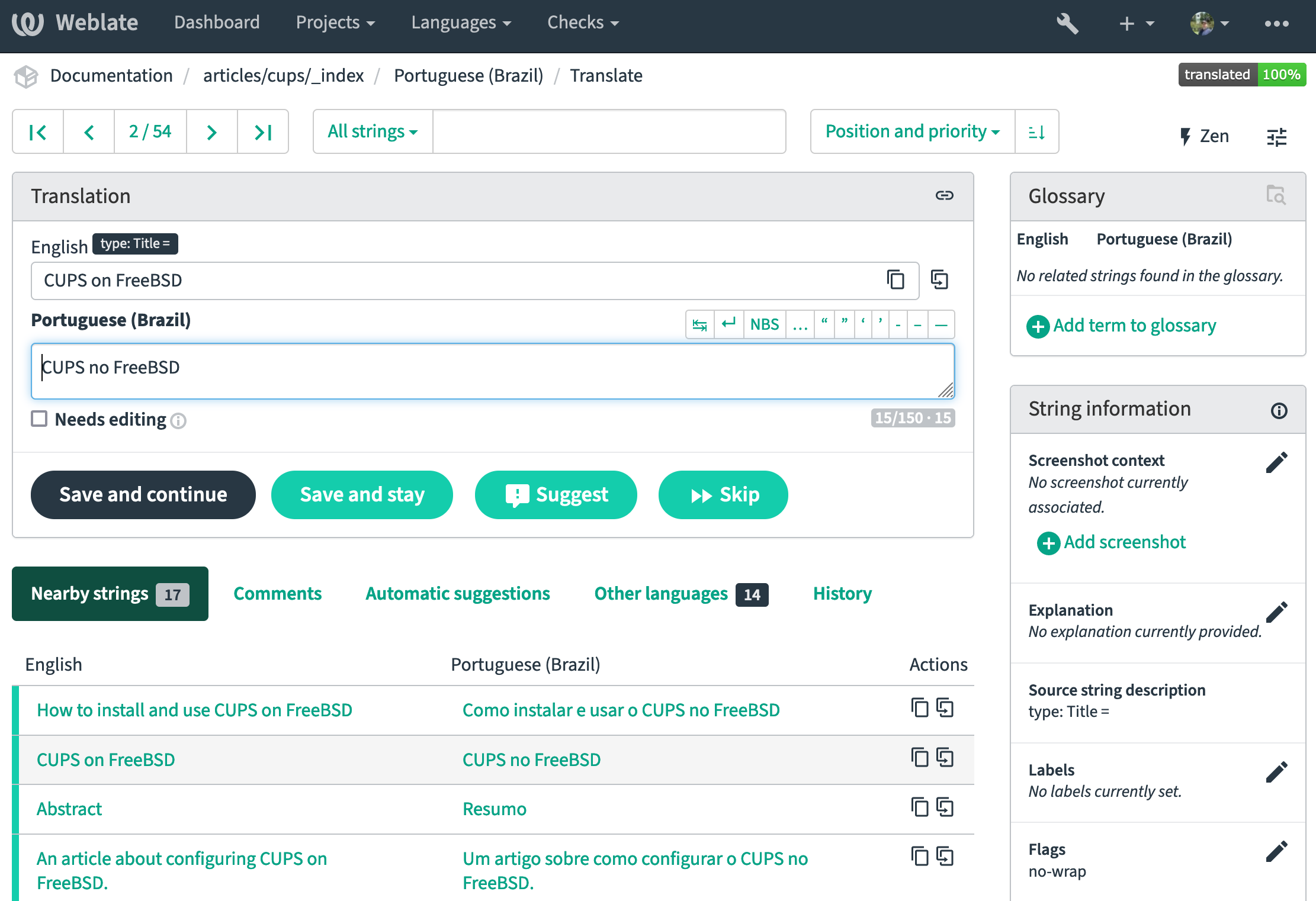Screen dimensions: 1316x901
Task: Open Glossary browse icon in panel header
Action: (1275, 195)
